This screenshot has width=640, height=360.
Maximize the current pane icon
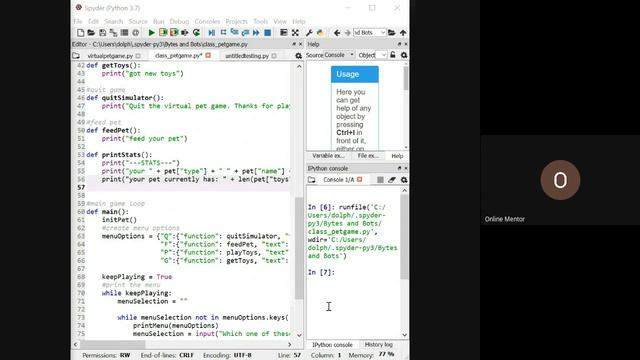tap(284, 33)
